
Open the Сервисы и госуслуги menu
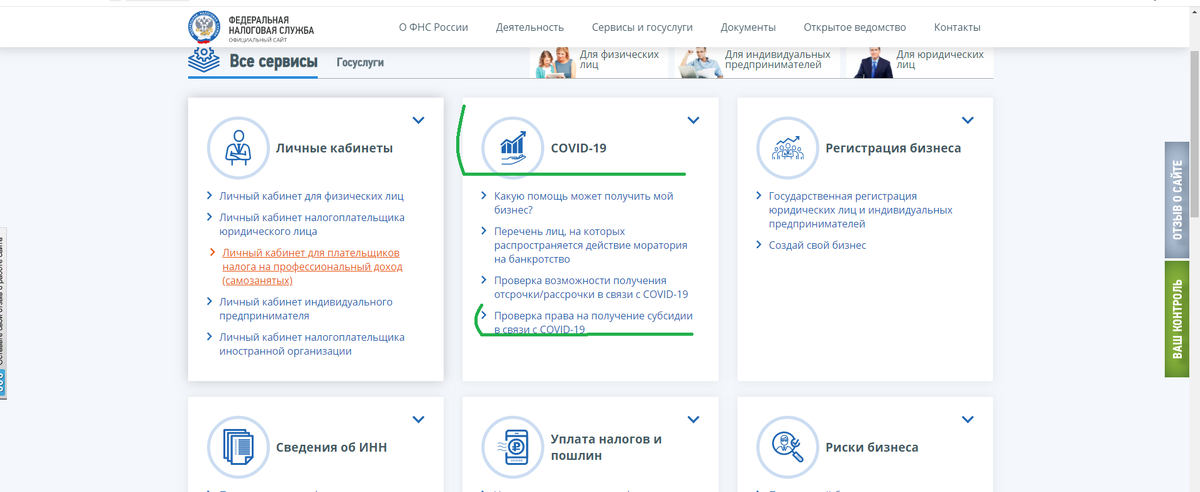(642, 27)
